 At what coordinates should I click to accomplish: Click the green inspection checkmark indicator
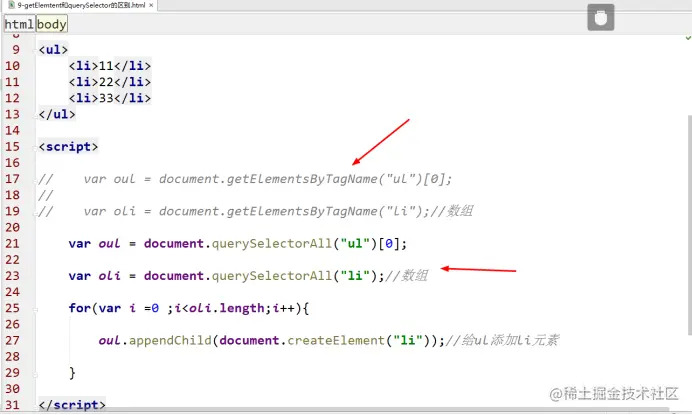pos(688,38)
